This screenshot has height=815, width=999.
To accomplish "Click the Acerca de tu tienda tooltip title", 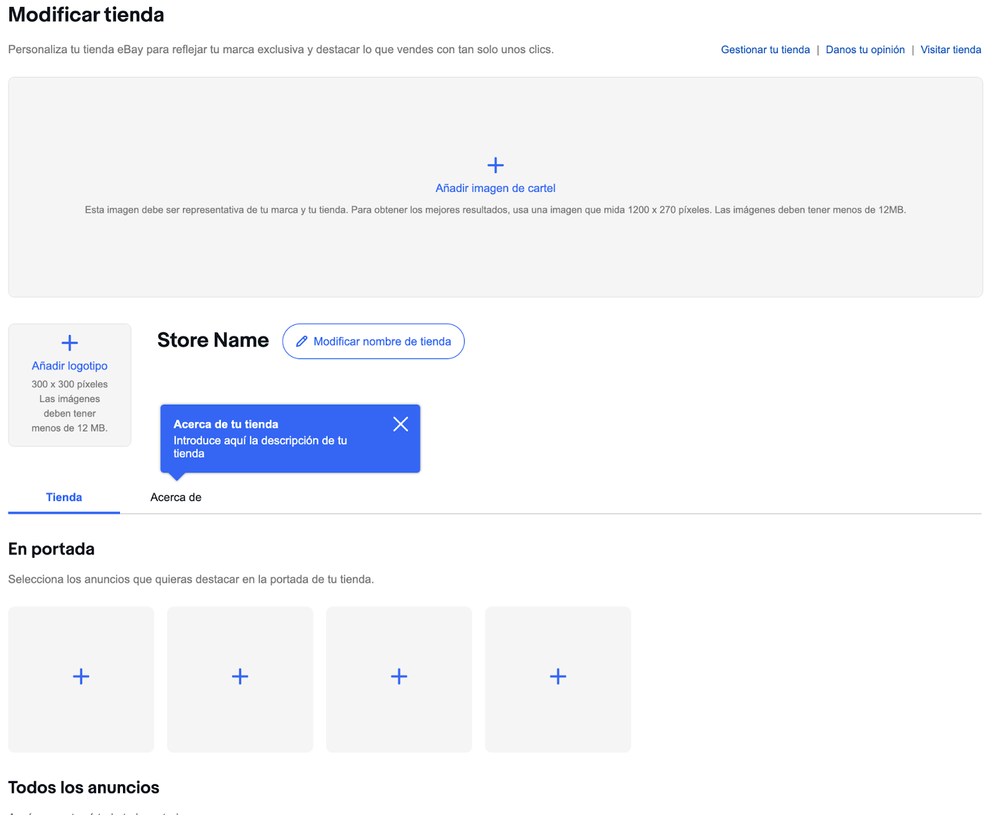I will [x=226, y=424].
